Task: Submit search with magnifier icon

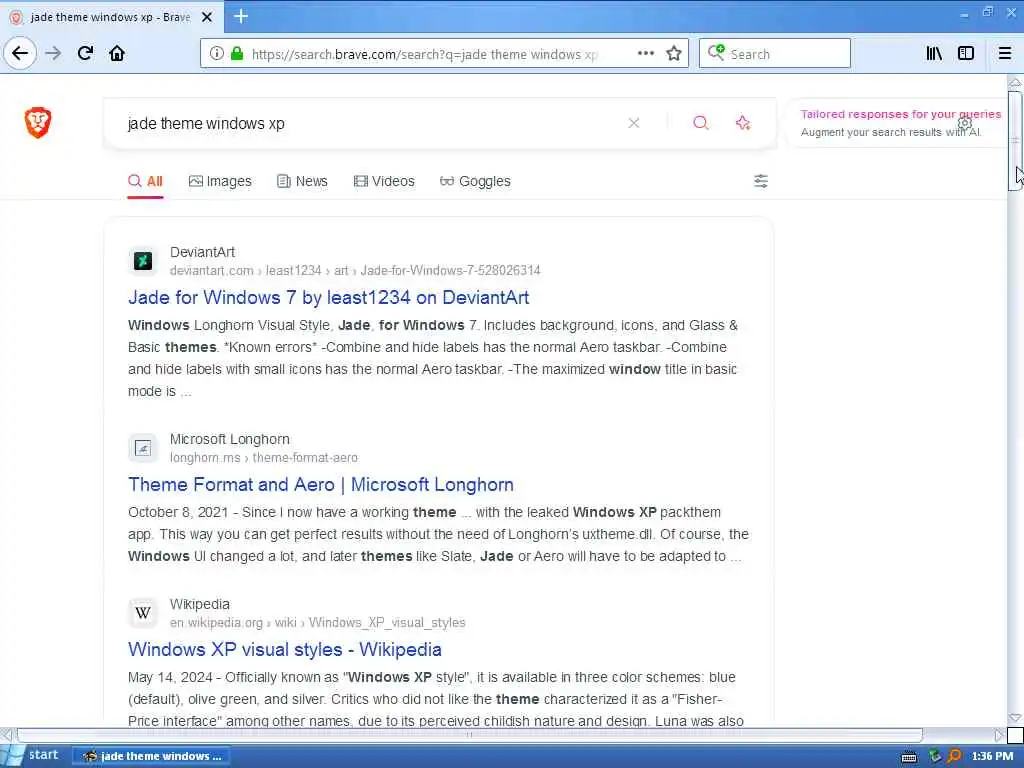Action: pyautogui.click(x=701, y=123)
